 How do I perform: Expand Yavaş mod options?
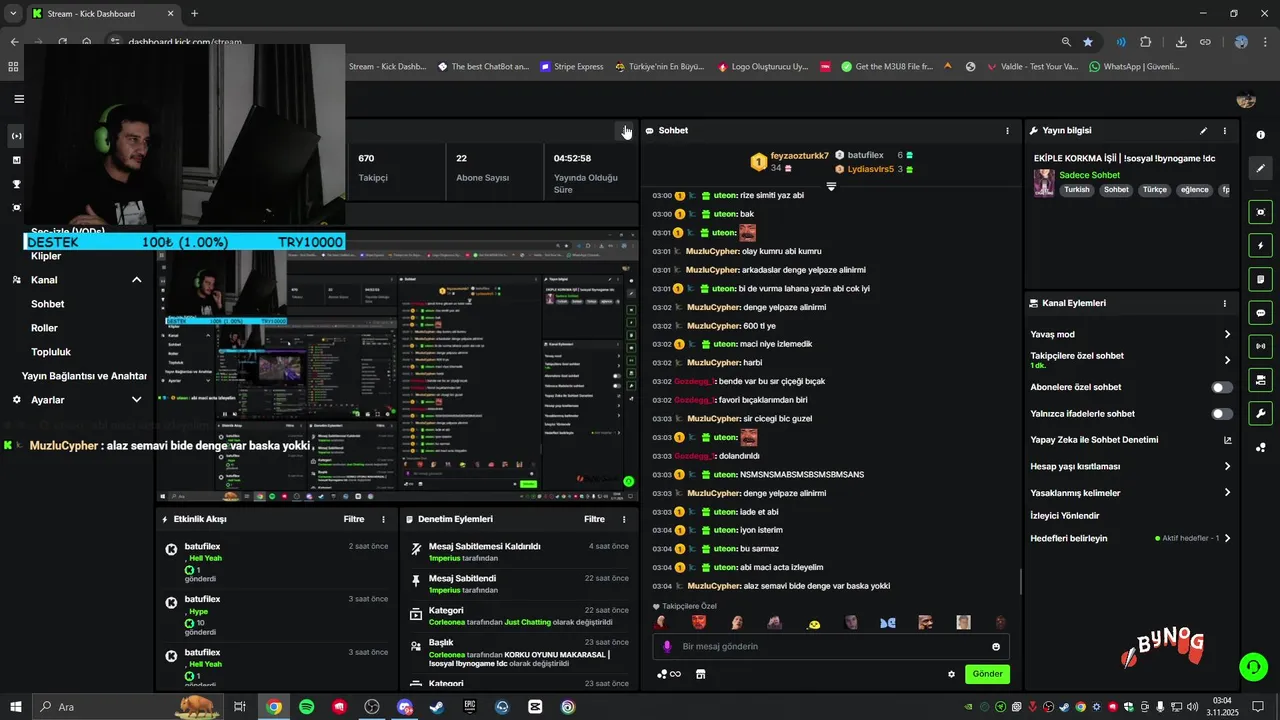(x=1227, y=335)
